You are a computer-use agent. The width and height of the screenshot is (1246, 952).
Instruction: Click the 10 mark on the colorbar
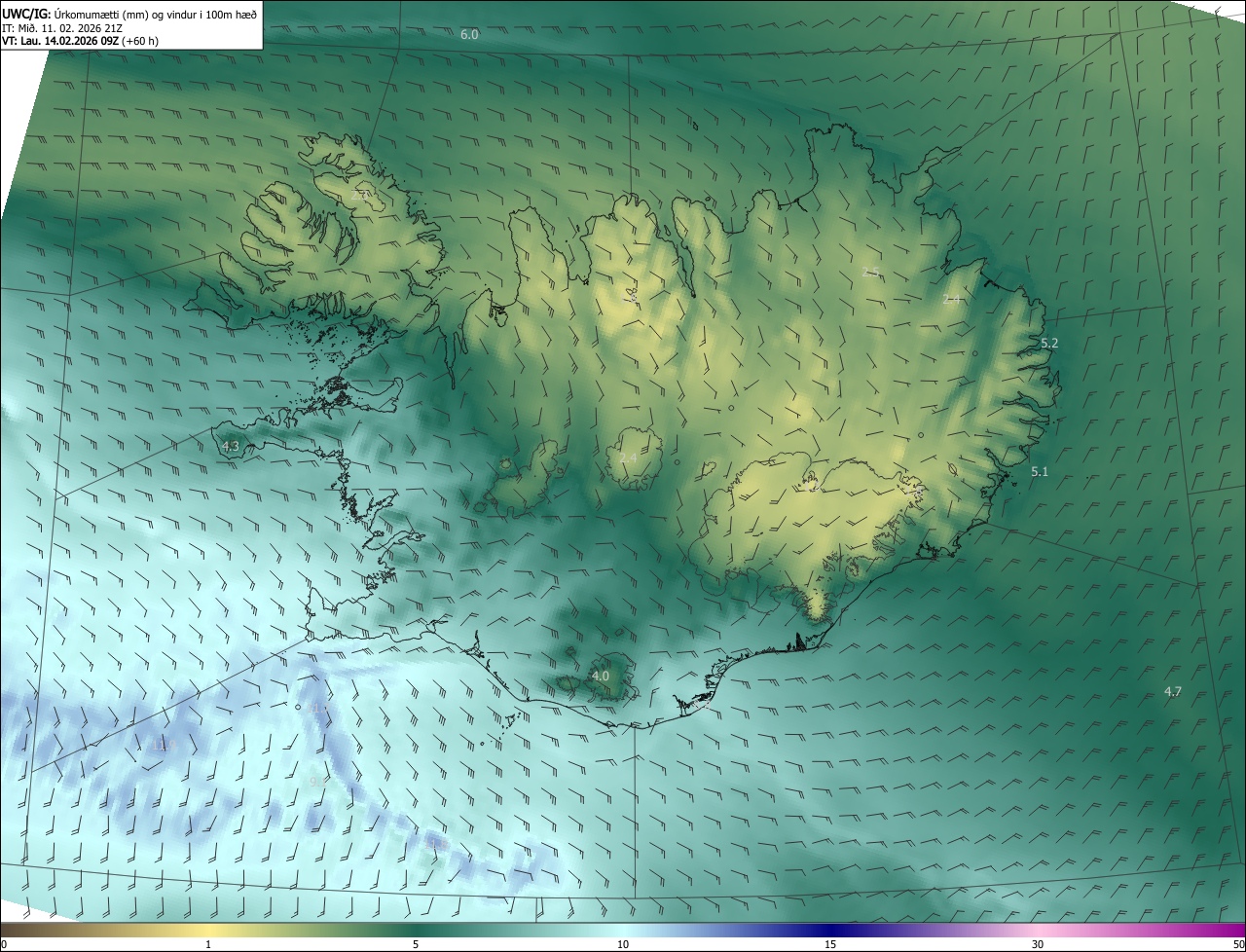pos(623,944)
